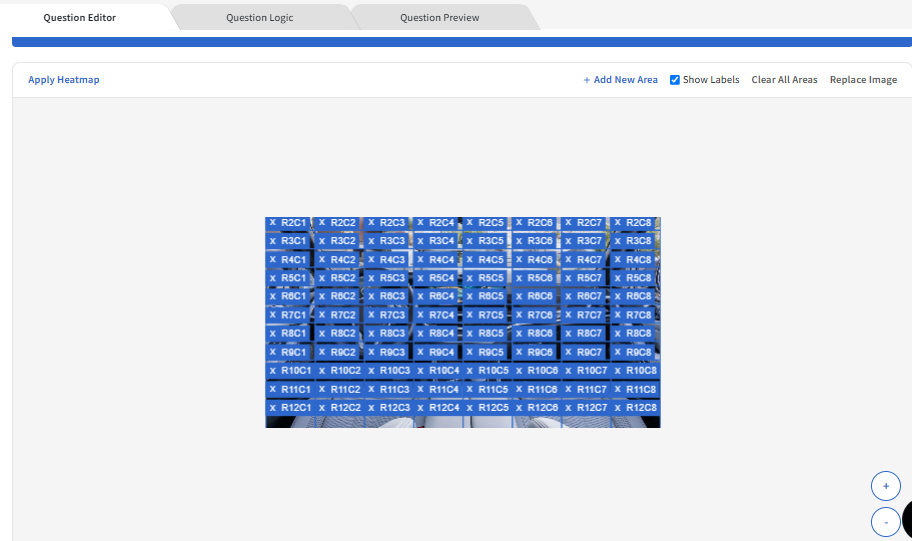The width and height of the screenshot is (912, 541).
Task: Click the zoom out minus button
Action: coord(885,522)
